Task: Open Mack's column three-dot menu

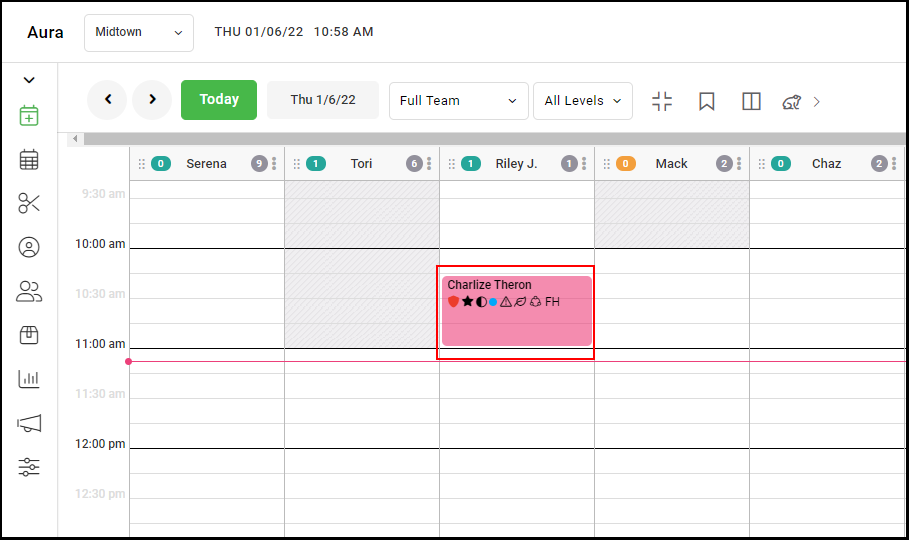Action: 739,164
